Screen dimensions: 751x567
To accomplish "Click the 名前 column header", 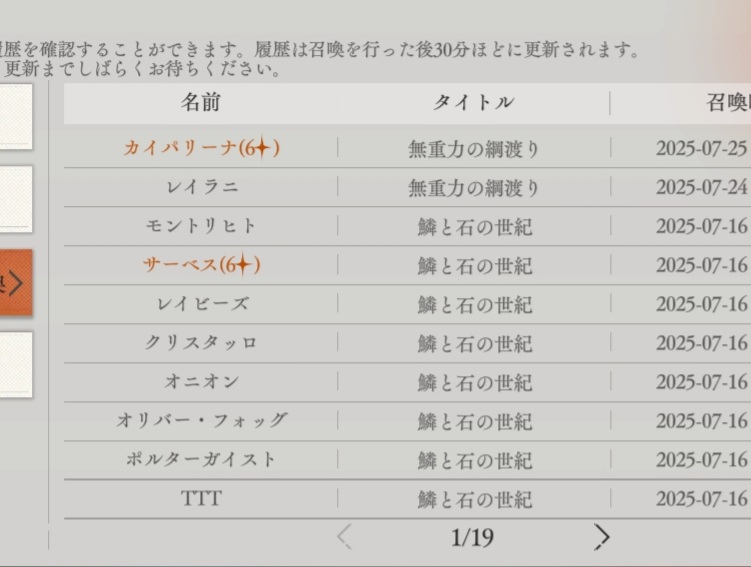I will (200, 102).
